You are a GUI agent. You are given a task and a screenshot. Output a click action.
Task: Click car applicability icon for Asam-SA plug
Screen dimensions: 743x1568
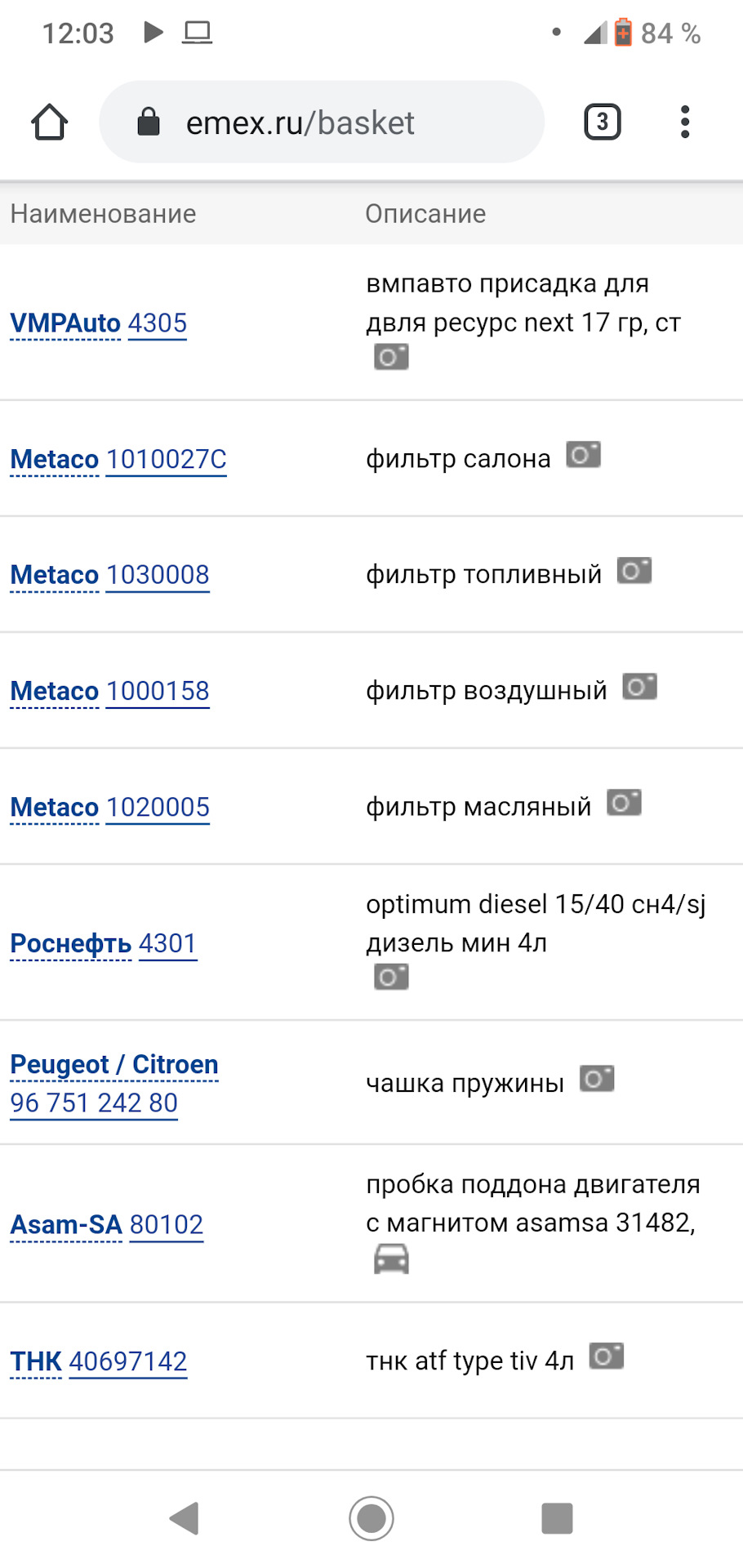393,1258
